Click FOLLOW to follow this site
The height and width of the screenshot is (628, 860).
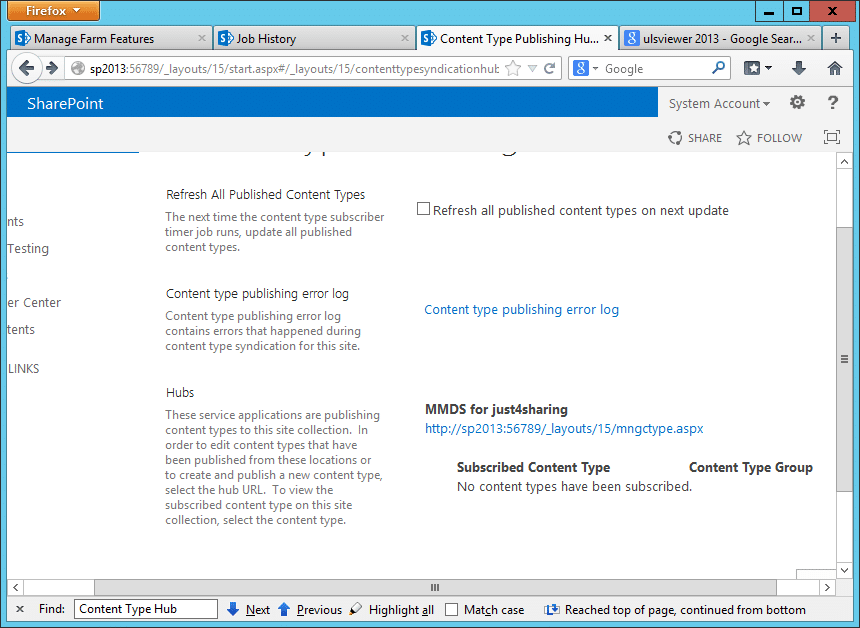coord(769,138)
